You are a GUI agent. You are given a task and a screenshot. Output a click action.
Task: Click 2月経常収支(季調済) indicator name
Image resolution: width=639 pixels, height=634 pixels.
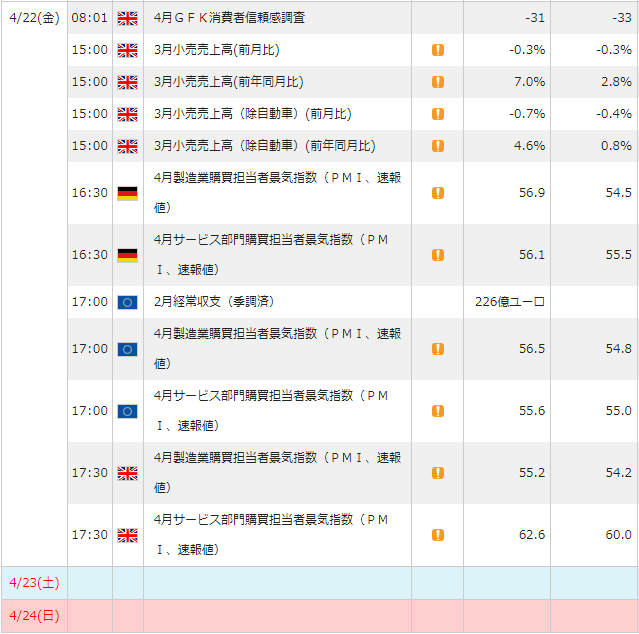tap(214, 302)
